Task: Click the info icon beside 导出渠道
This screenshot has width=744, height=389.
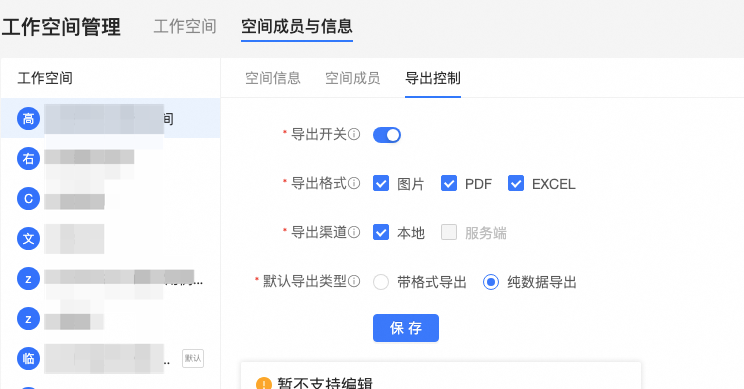Action: pyautogui.click(x=354, y=232)
